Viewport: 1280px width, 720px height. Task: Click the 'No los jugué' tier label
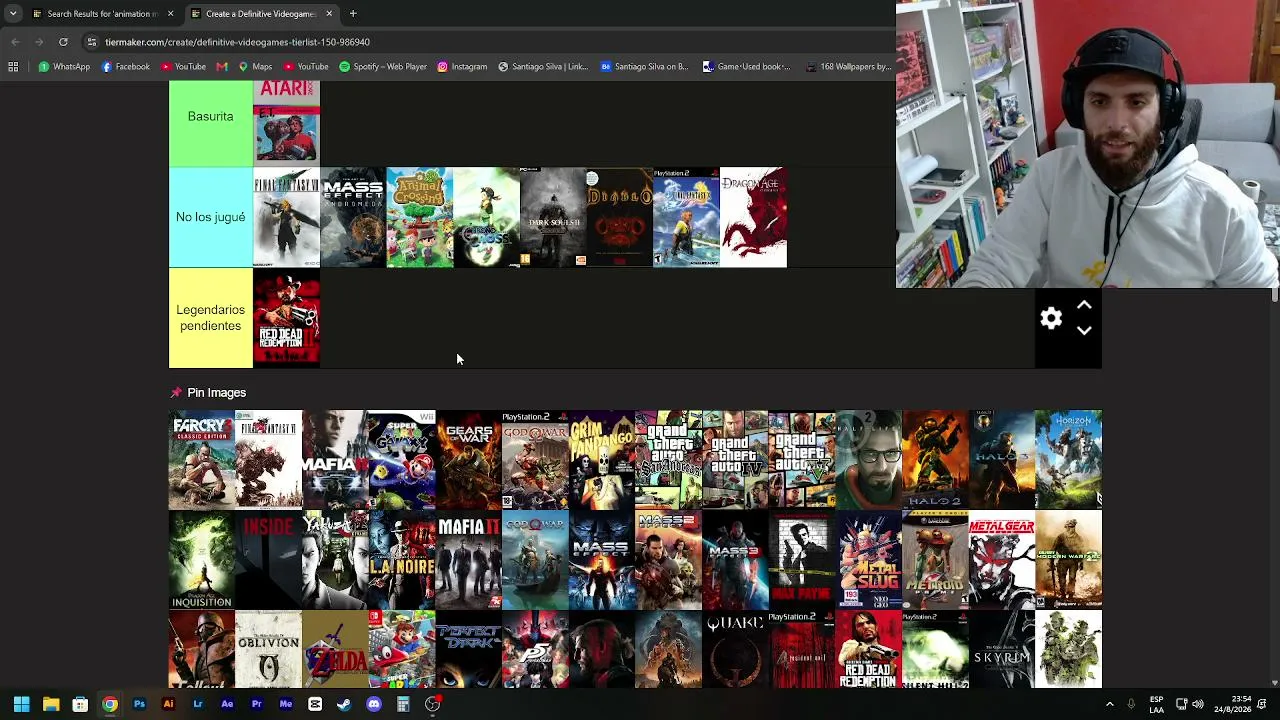click(210, 217)
